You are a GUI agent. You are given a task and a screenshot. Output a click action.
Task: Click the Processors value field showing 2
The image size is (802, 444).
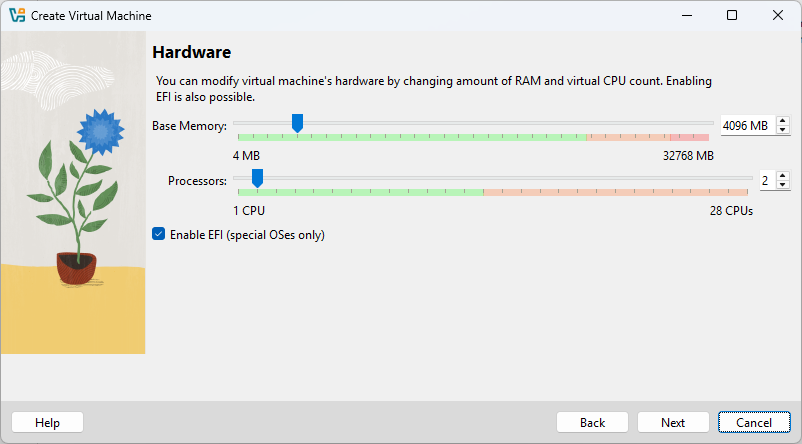(768, 181)
